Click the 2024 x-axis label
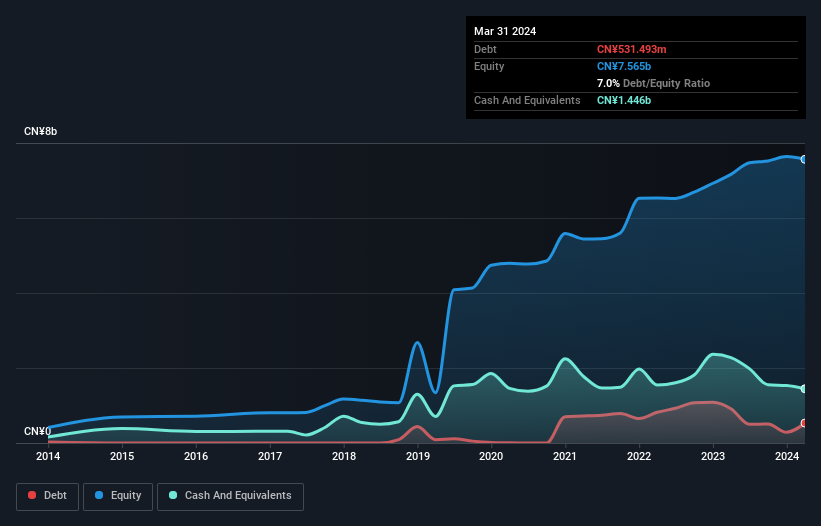 (x=787, y=457)
